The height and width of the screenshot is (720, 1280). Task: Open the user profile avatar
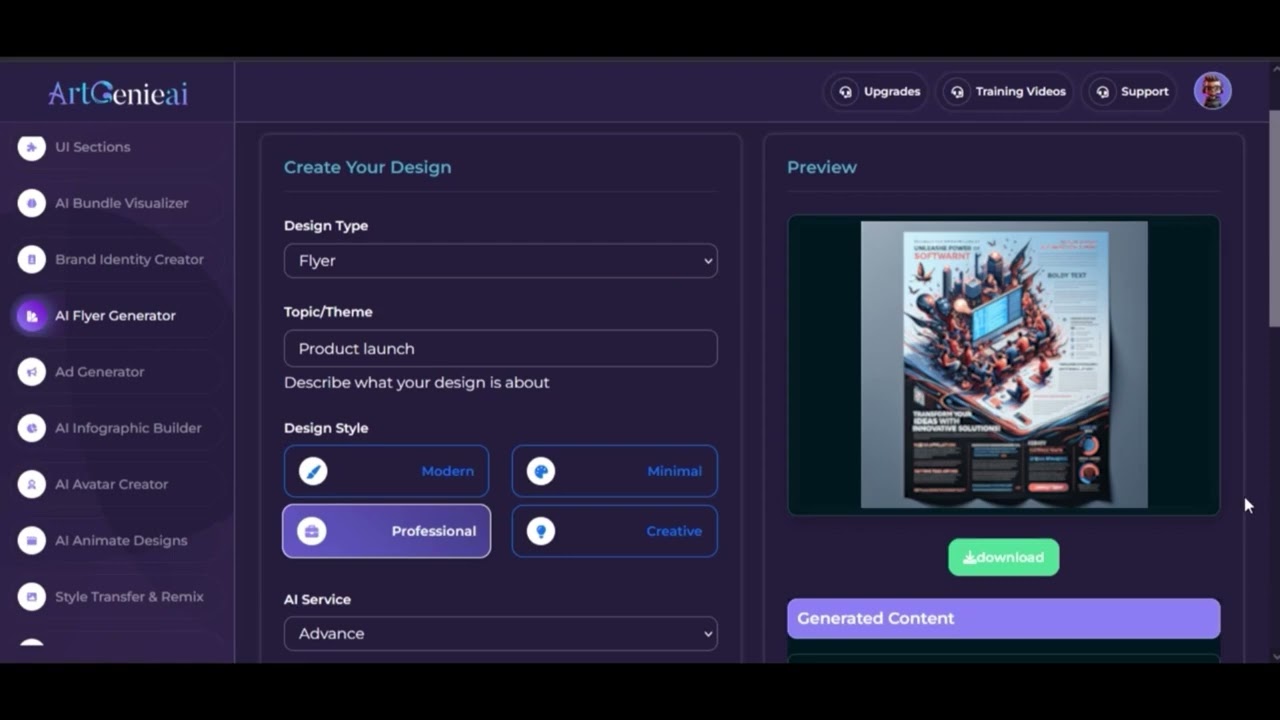coord(1213,91)
